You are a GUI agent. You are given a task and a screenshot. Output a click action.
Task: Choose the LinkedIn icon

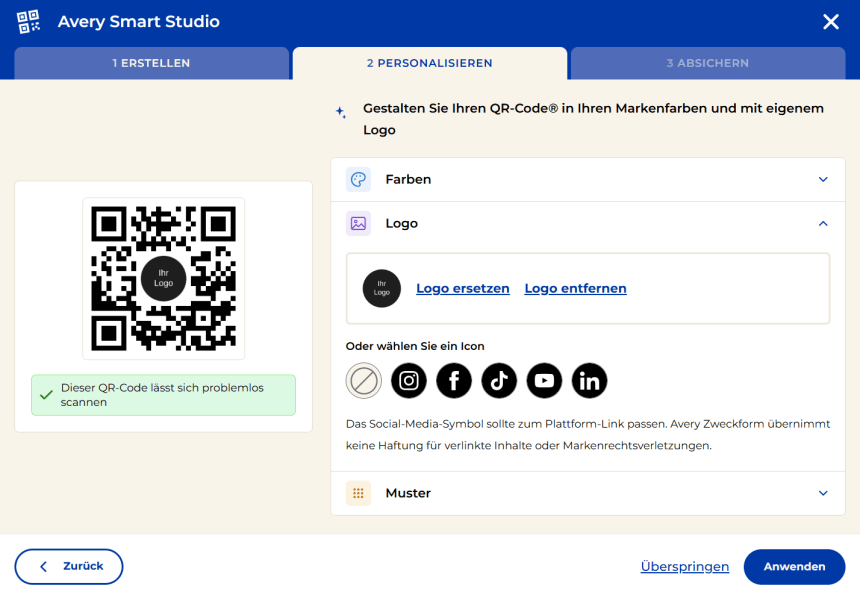click(589, 381)
